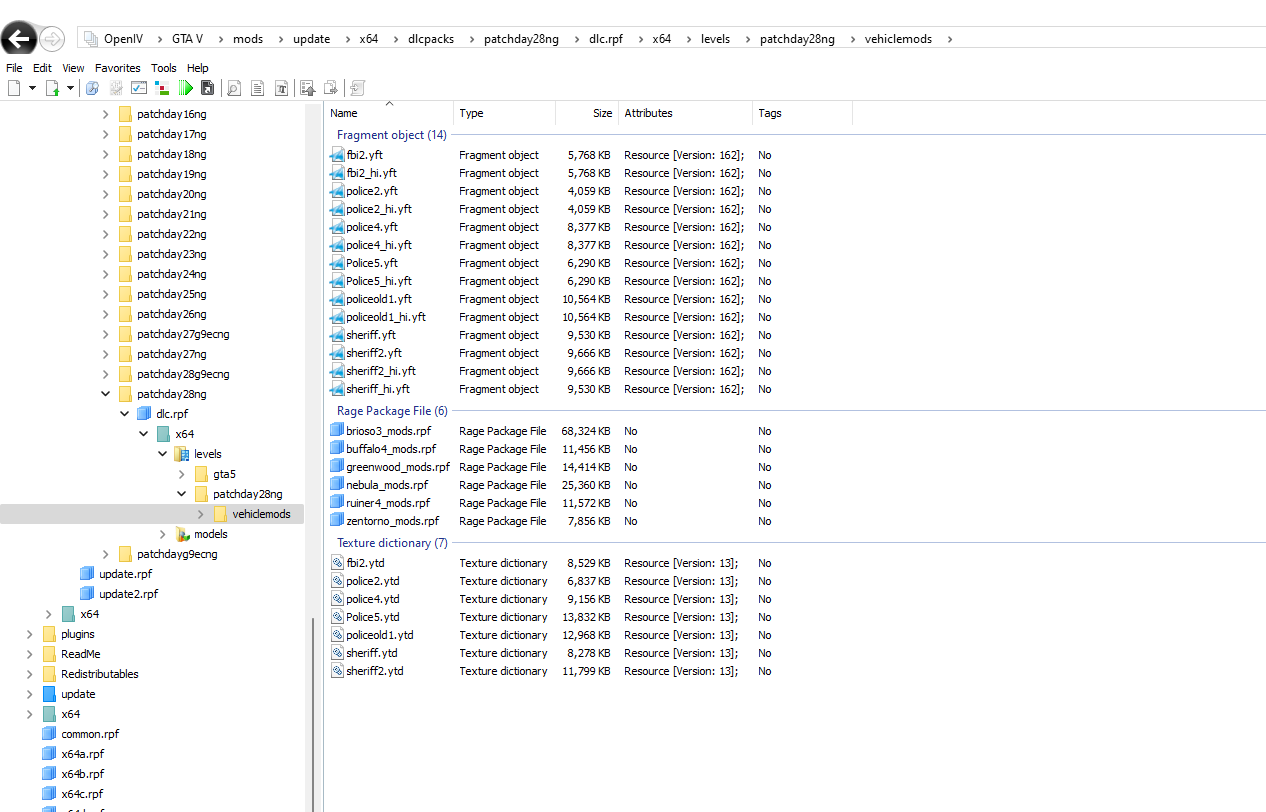The height and width of the screenshot is (812, 1266).
Task: Click the green play arrow toolbar icon
Action: [186, 88]
